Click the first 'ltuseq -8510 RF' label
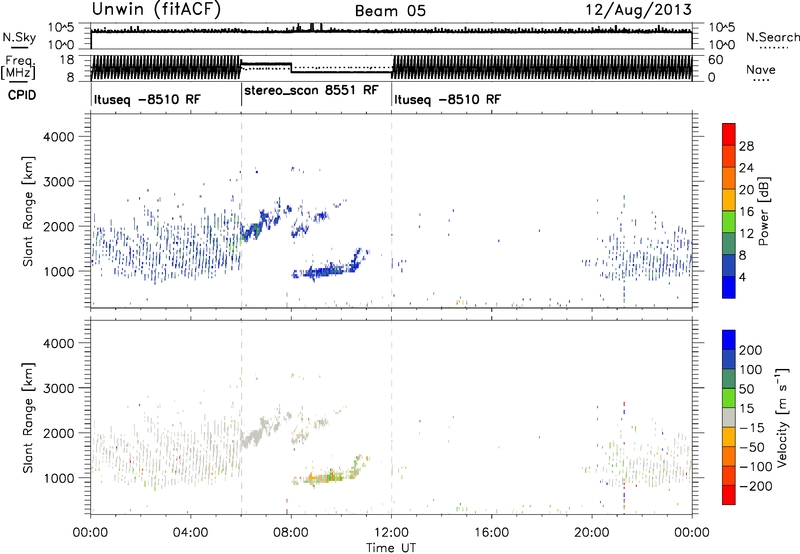 [x=147, y=99]
